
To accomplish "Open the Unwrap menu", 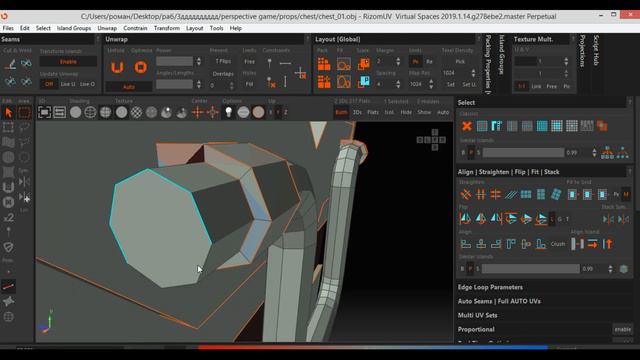I will point(107,28).
